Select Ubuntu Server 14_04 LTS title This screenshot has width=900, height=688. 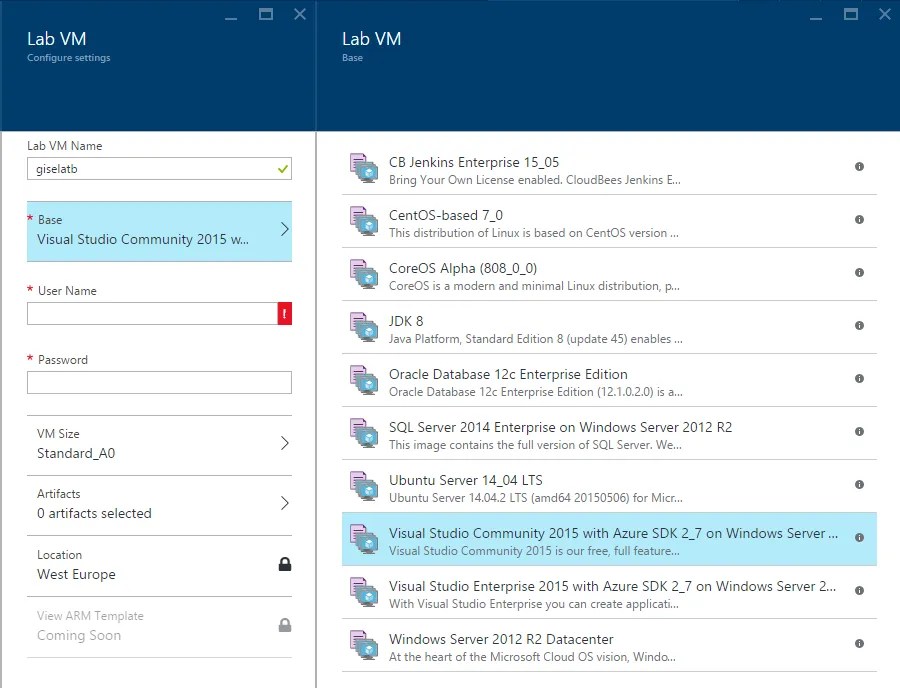pos(465,480)
